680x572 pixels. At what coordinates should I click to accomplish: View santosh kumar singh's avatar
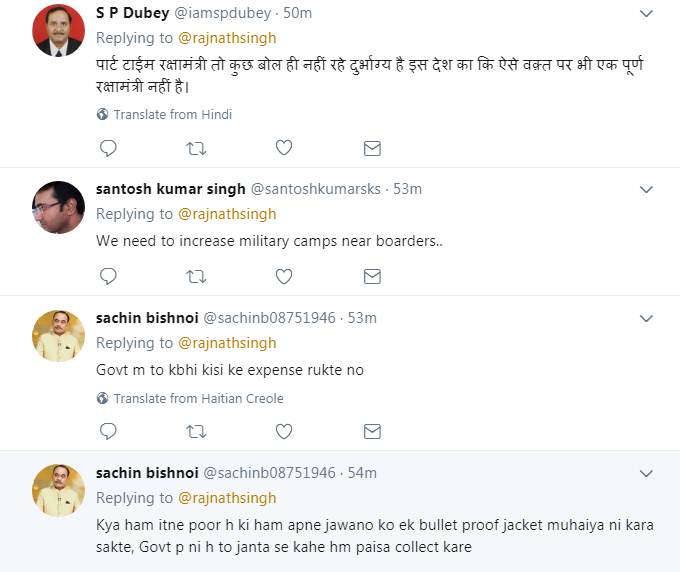click(x=58, y=207)
